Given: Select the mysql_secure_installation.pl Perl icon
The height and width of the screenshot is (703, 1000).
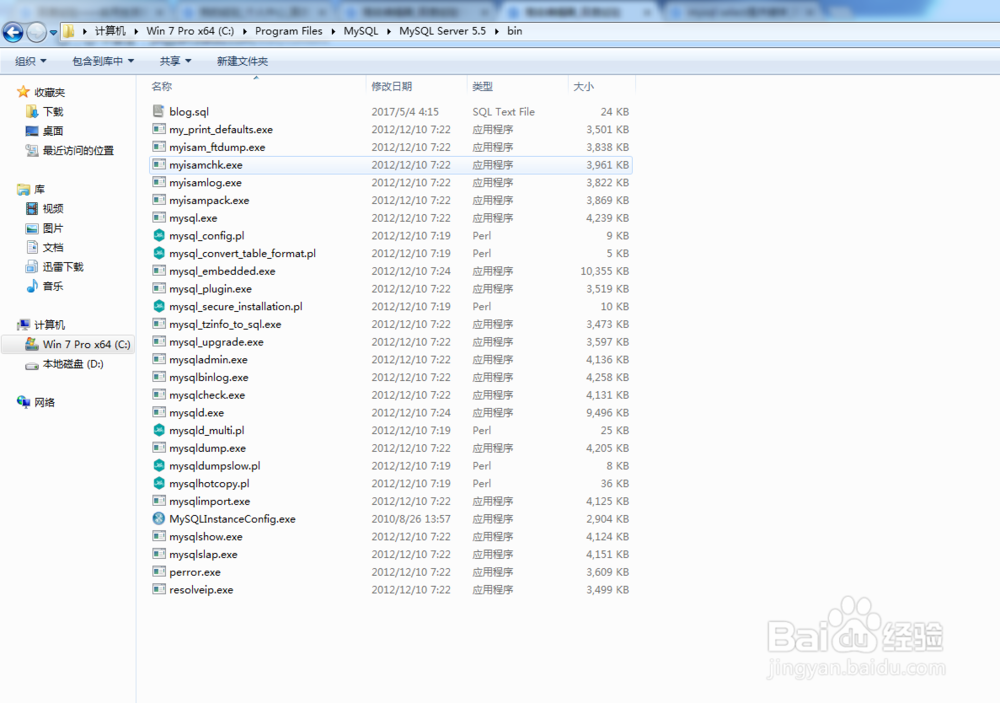Looking at the screenshot, I should pos(159,306).
